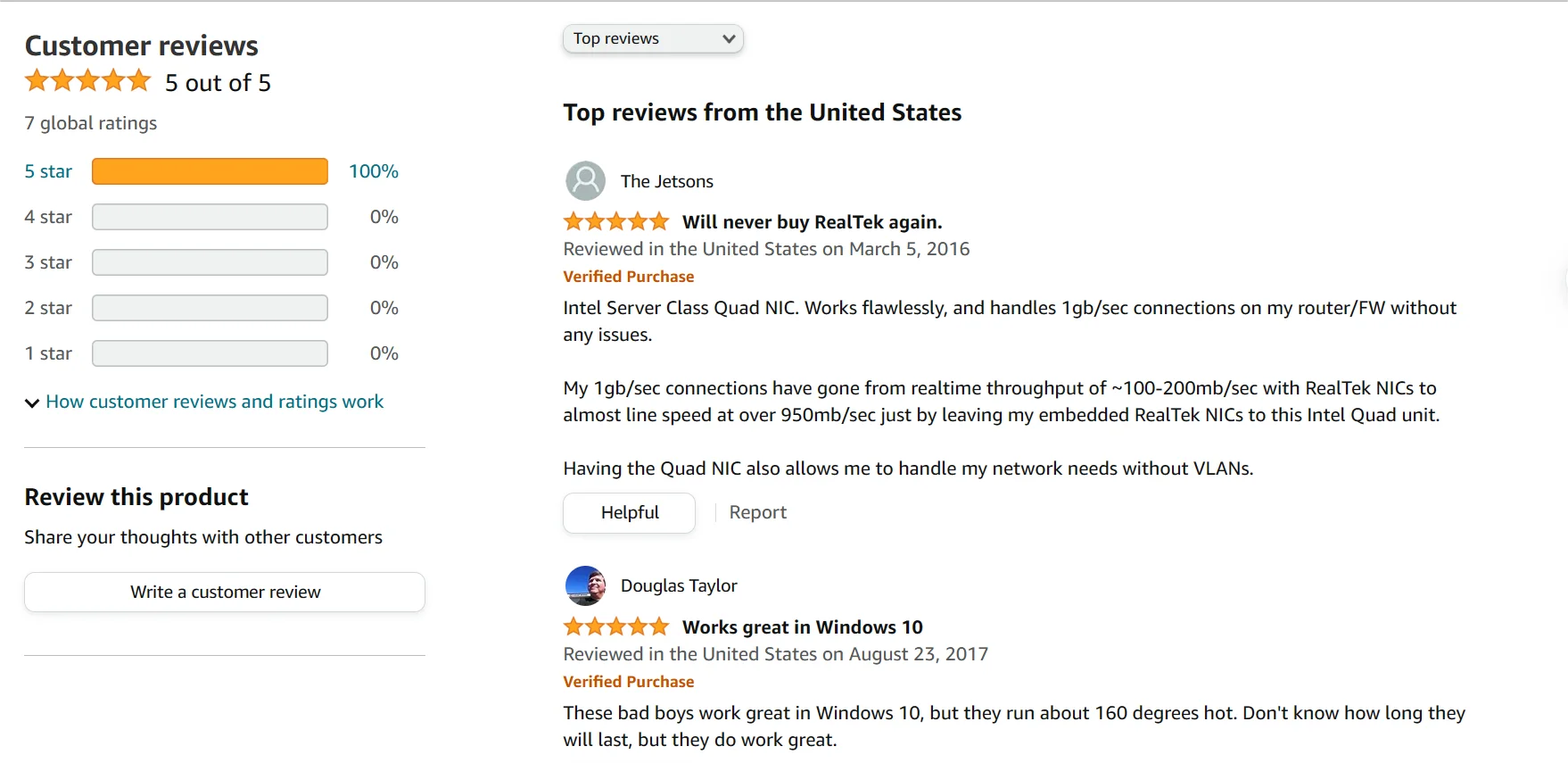This screenshot has height=763, width=1568.
Task: Open Douglas Taylor reviewer profile name
Action: pos(679,585)
